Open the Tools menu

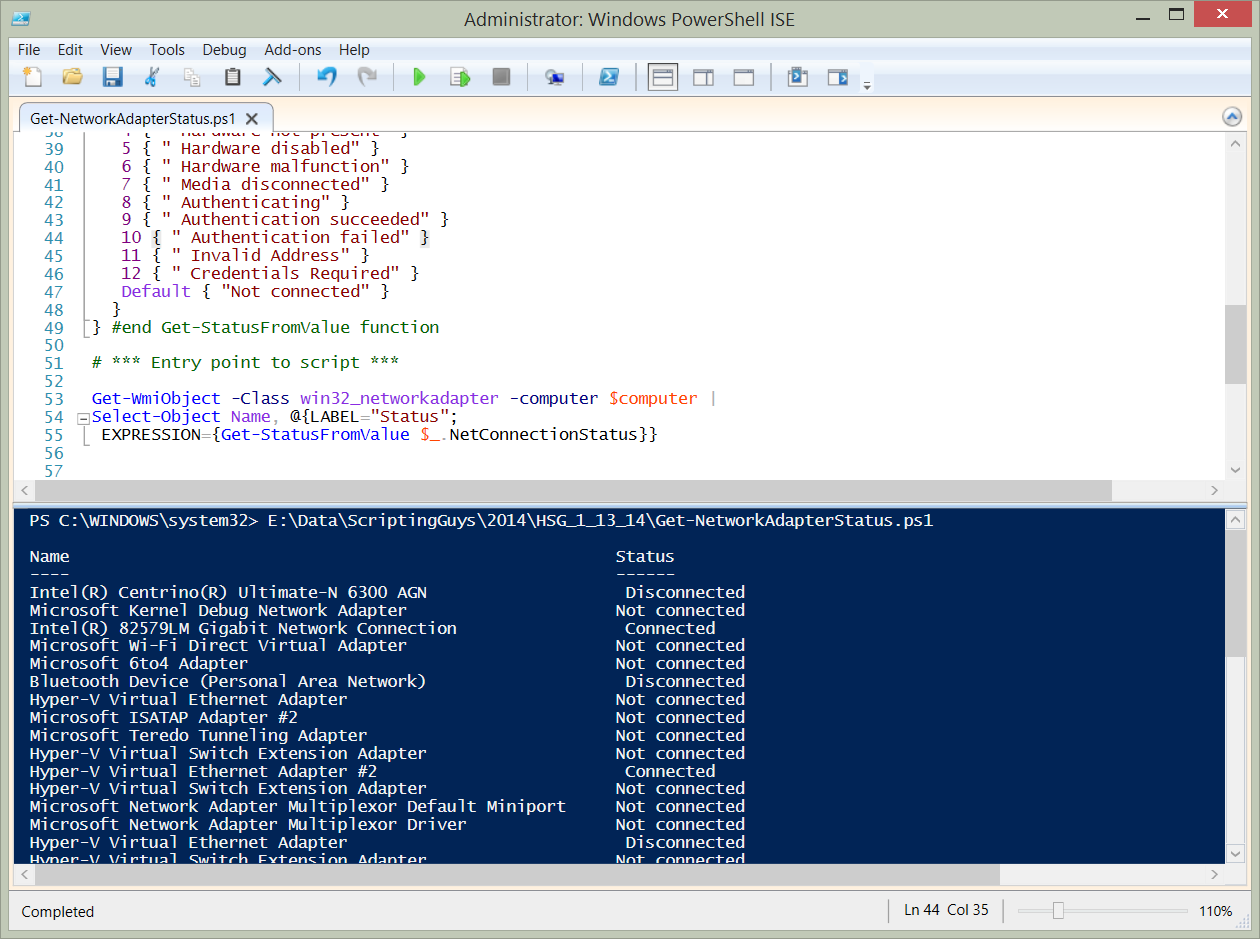167,49
